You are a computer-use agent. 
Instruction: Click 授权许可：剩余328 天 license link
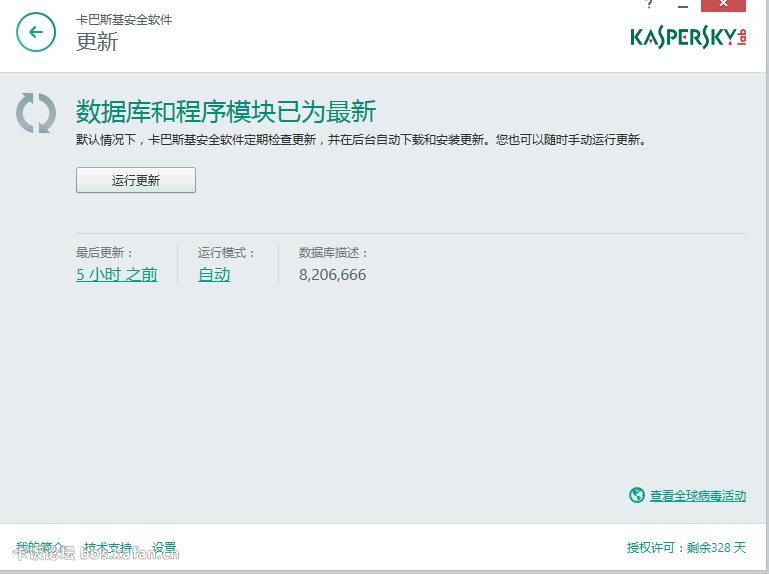[x=686, y=548]
